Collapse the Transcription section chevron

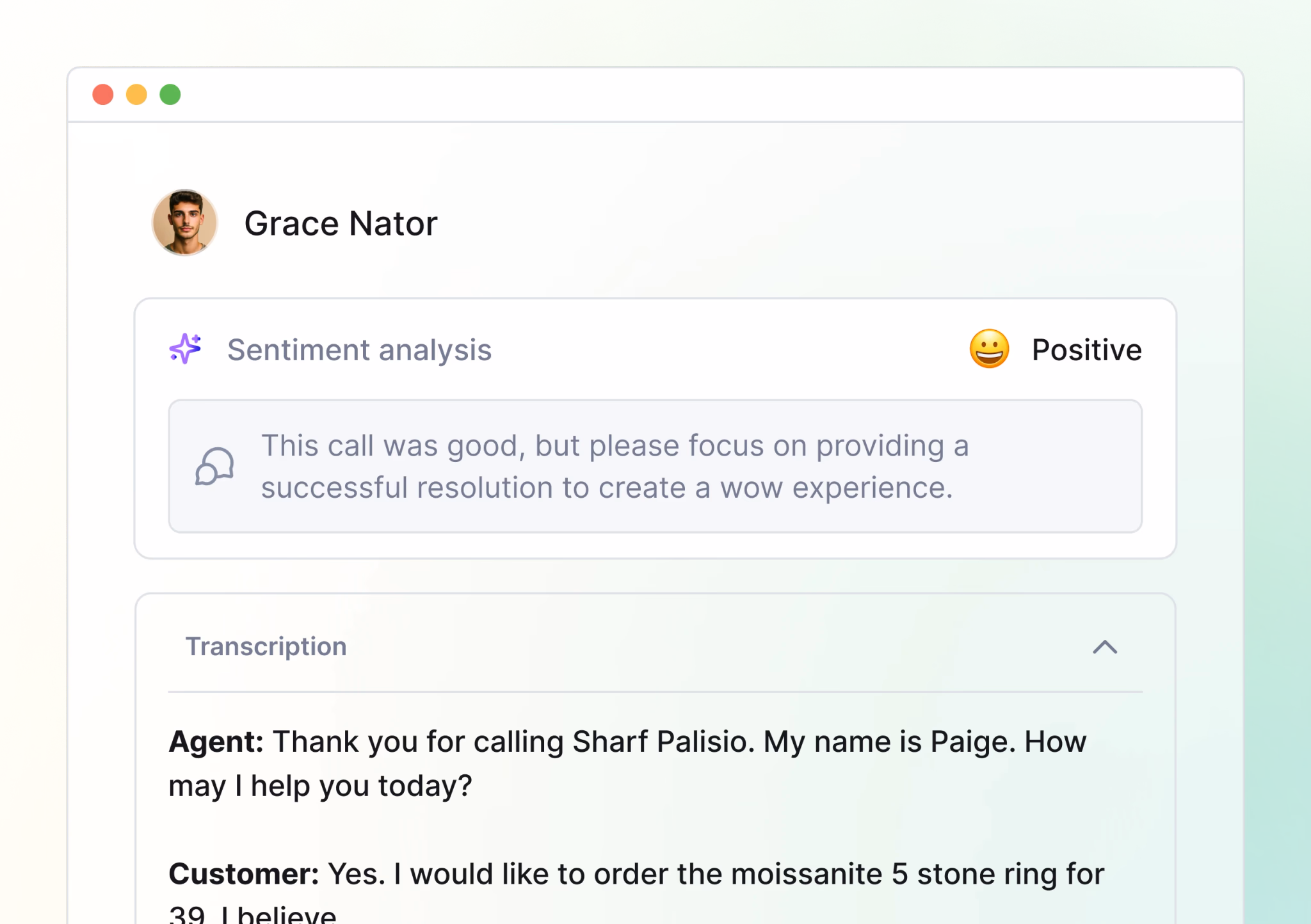coord(1105,647)
